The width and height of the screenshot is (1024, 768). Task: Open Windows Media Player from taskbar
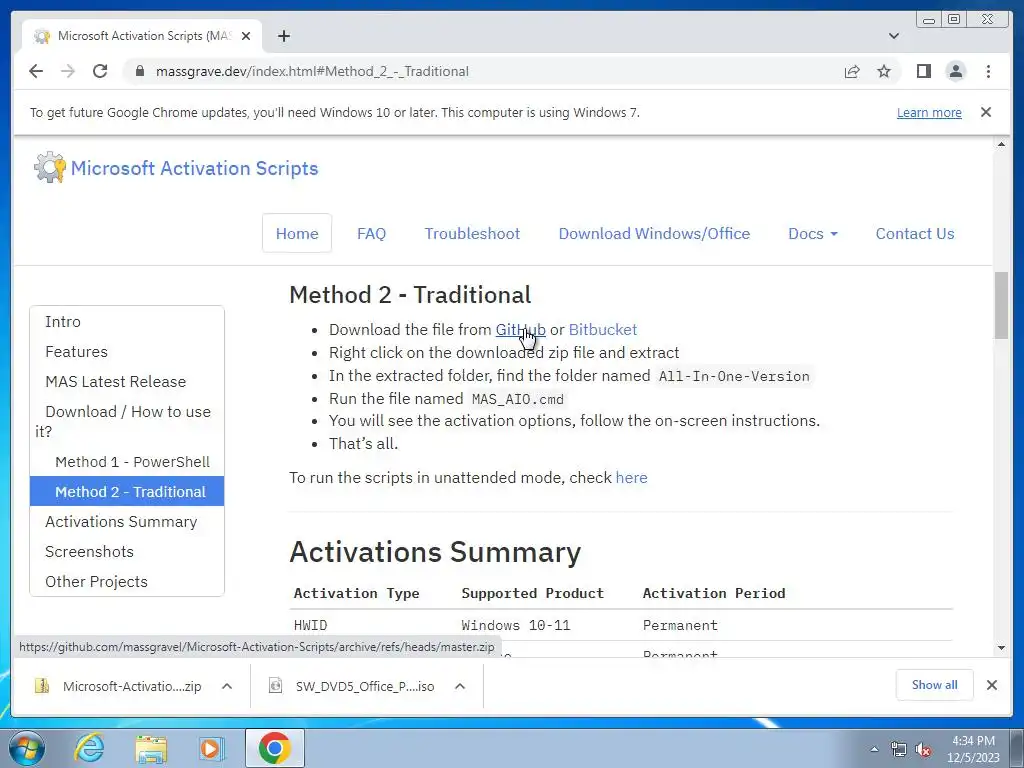pos(211,748)
